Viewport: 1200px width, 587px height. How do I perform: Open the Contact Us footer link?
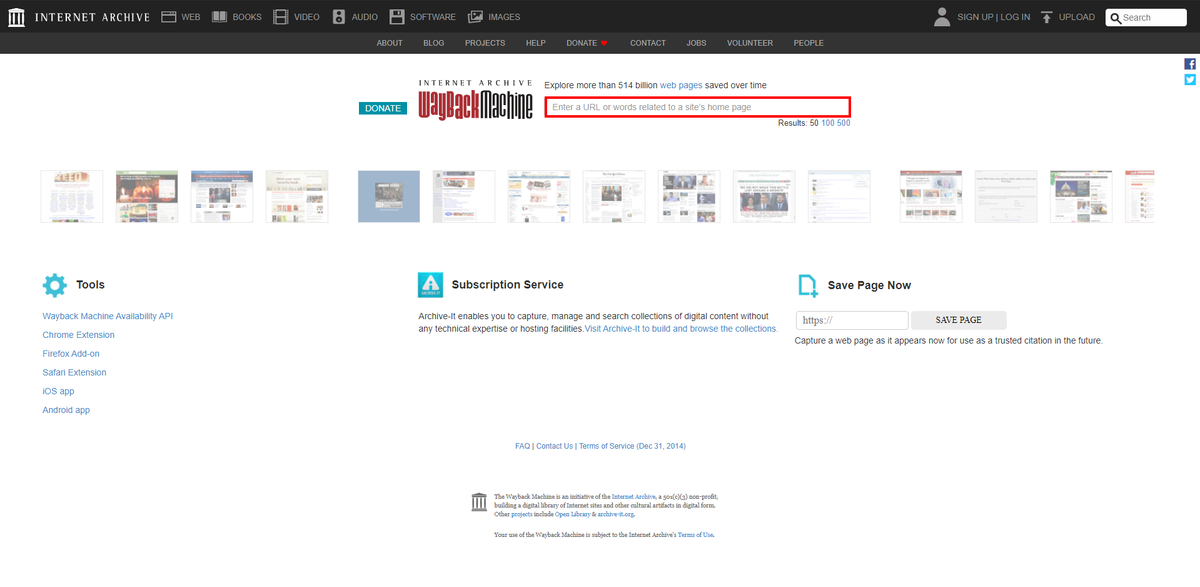[555, 446]
